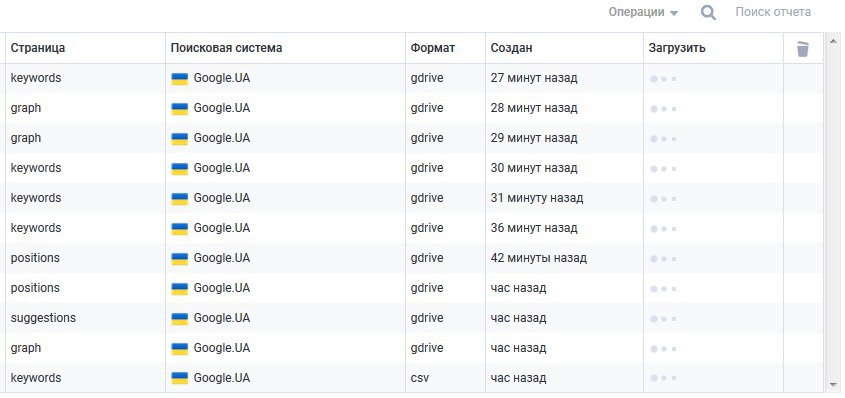This screenshot has height=398, width=845.
Task: Click the loading dots in 42 минуты назад row
Action: click(x=663, y=259)
